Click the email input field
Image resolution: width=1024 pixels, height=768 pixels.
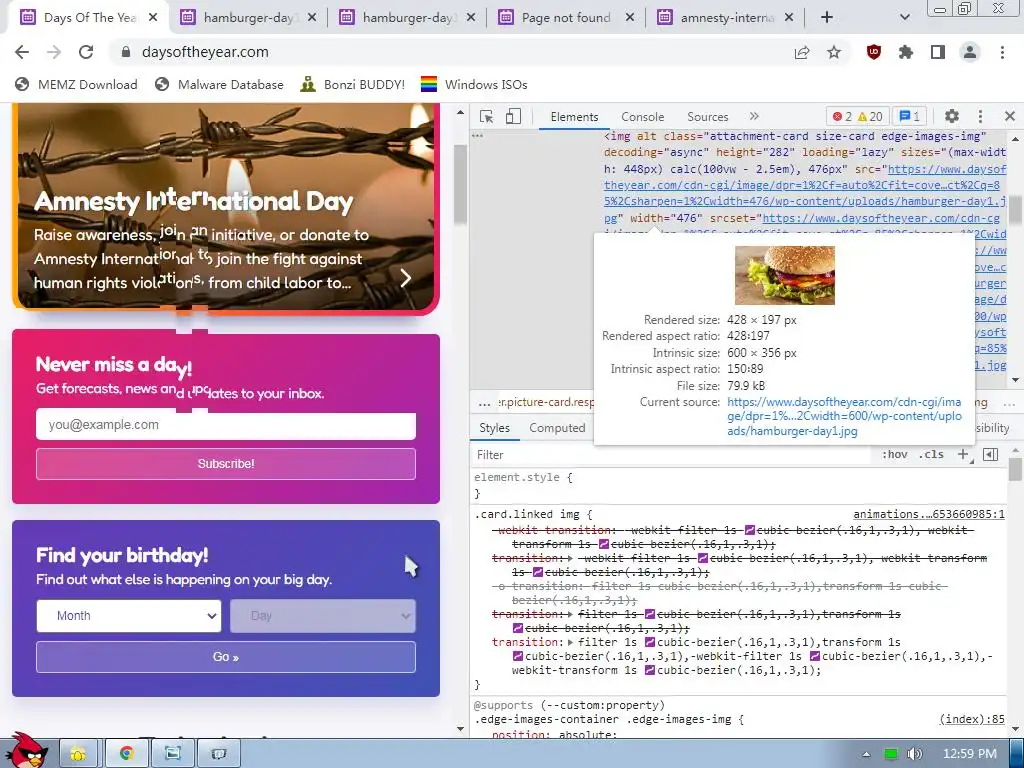226,425
